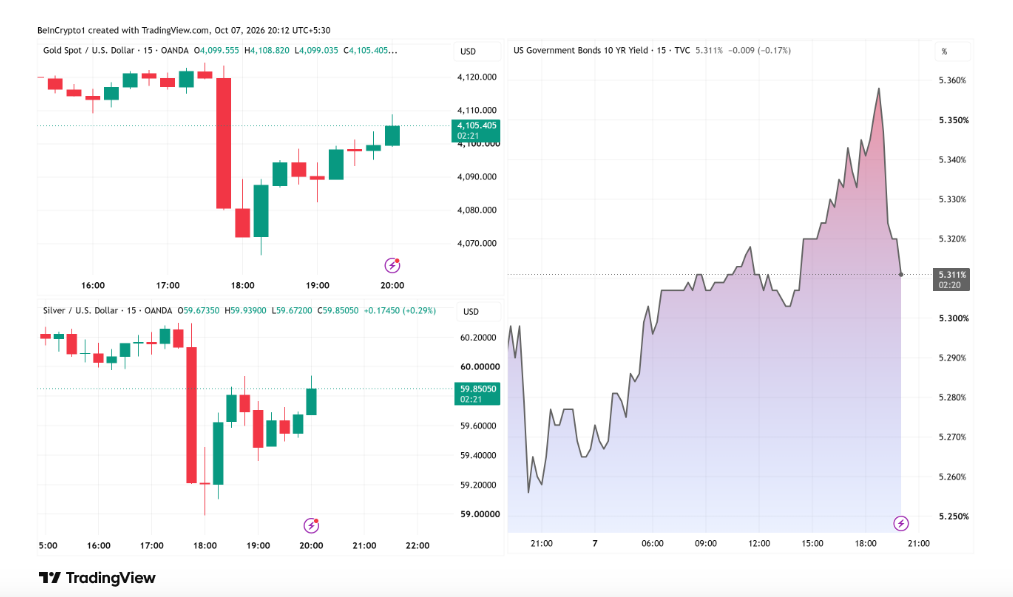Click the gold high value H4,108.820
Viewport: 1013px width, 597px height.
tap(267, 50)
